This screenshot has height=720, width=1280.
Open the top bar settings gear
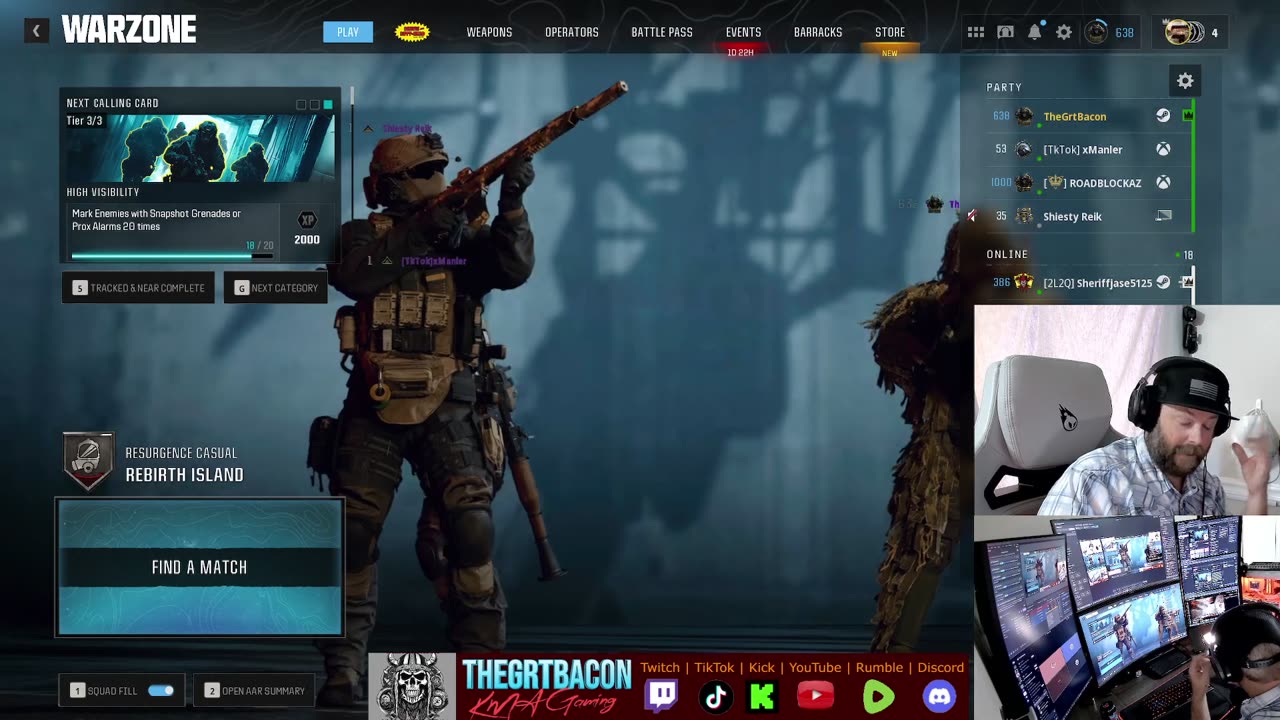click(1064, 33)
